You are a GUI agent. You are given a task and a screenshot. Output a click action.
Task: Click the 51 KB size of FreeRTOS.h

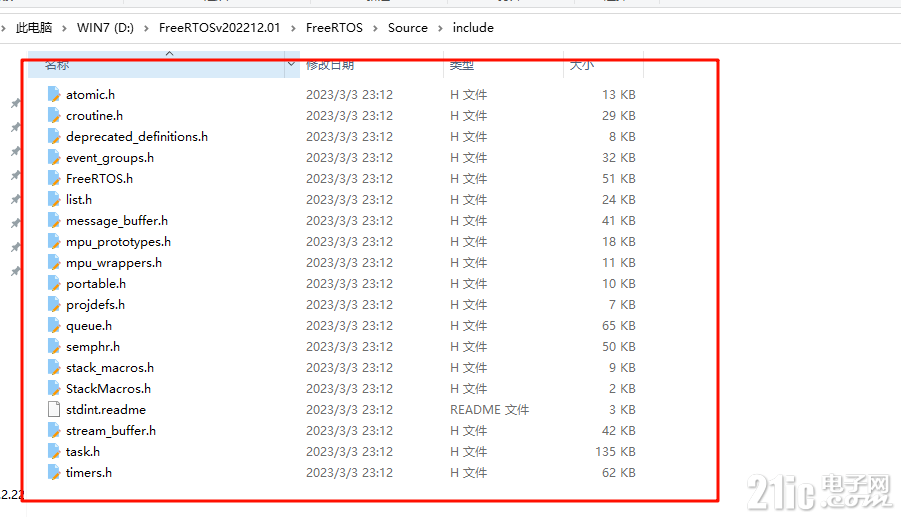point(619,178)
